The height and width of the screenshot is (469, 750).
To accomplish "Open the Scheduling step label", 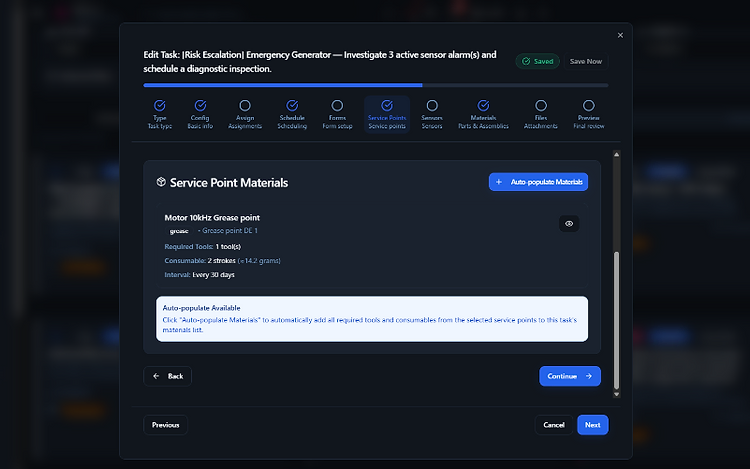I will [x=292, y=126].
